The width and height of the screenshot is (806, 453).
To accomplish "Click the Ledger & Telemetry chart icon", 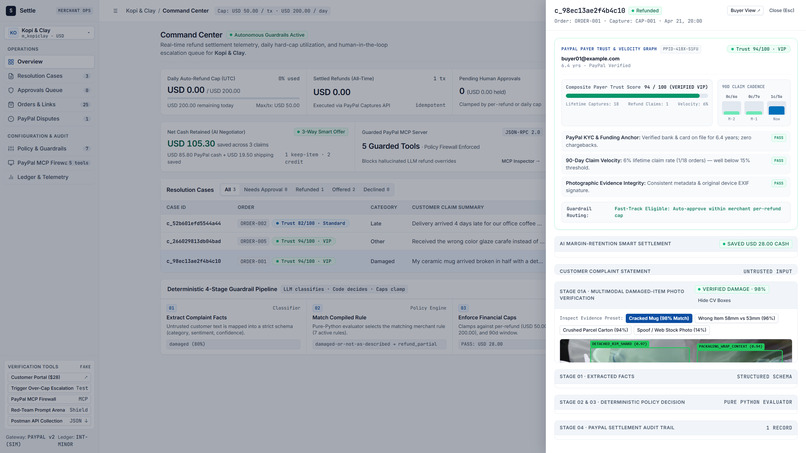I will point(11,177).
